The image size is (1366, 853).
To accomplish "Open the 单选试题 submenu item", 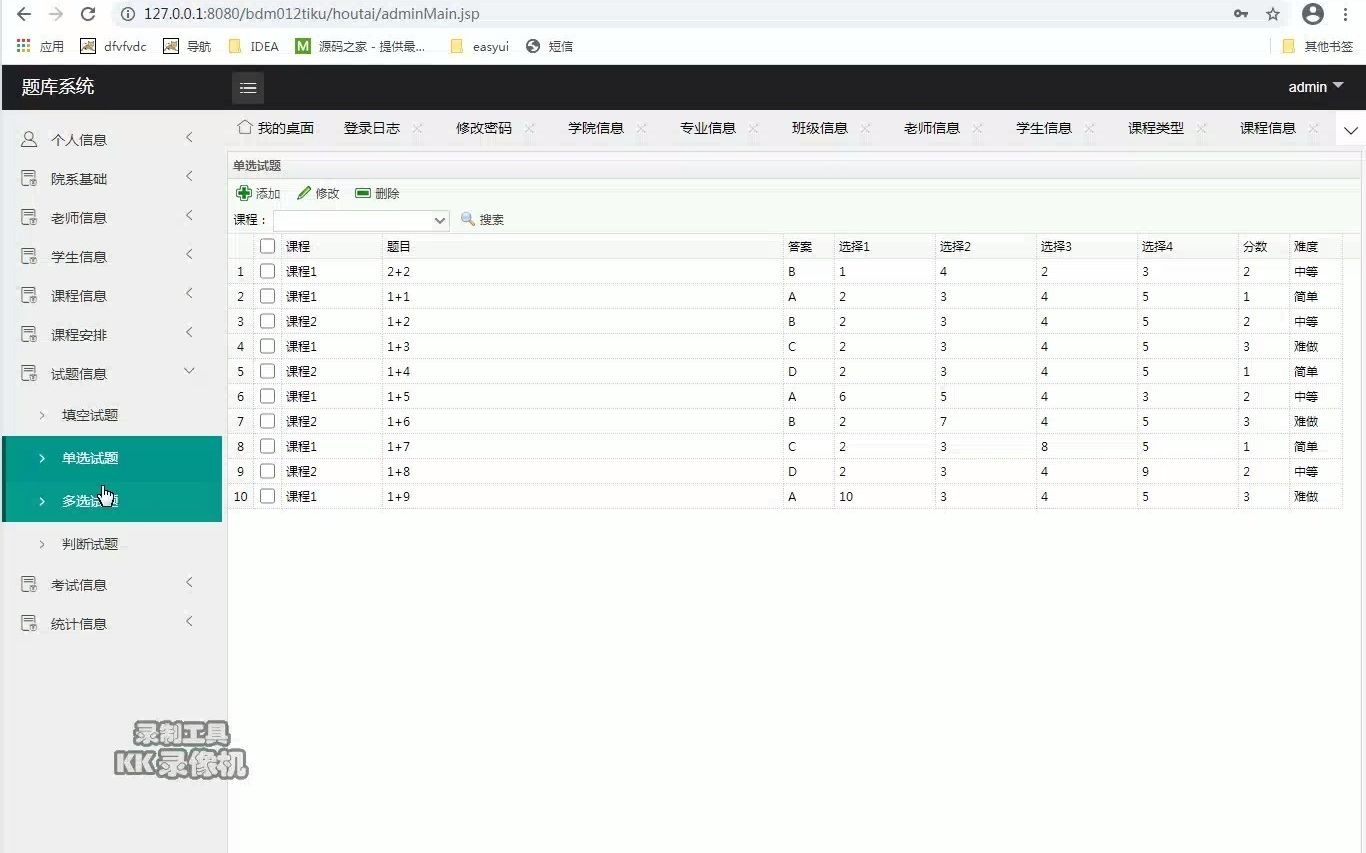I will click(x=112, y=458).
